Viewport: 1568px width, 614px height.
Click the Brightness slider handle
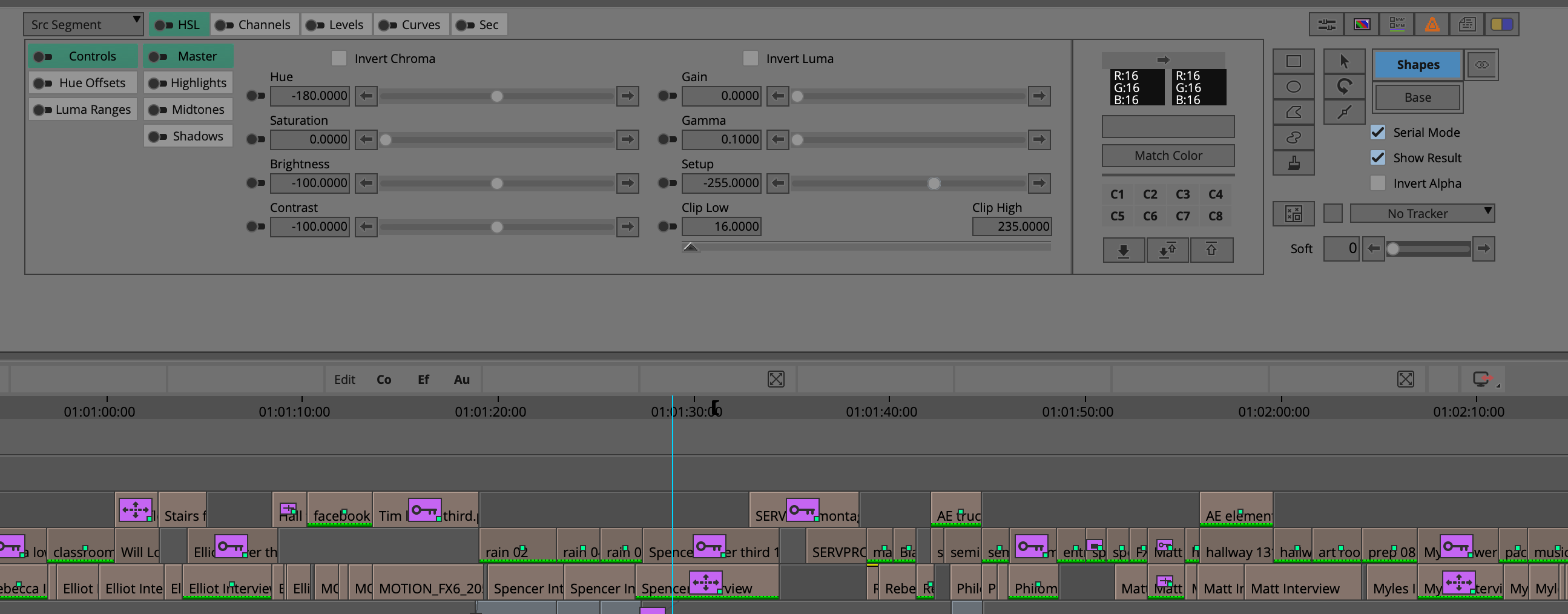[496, 183]
